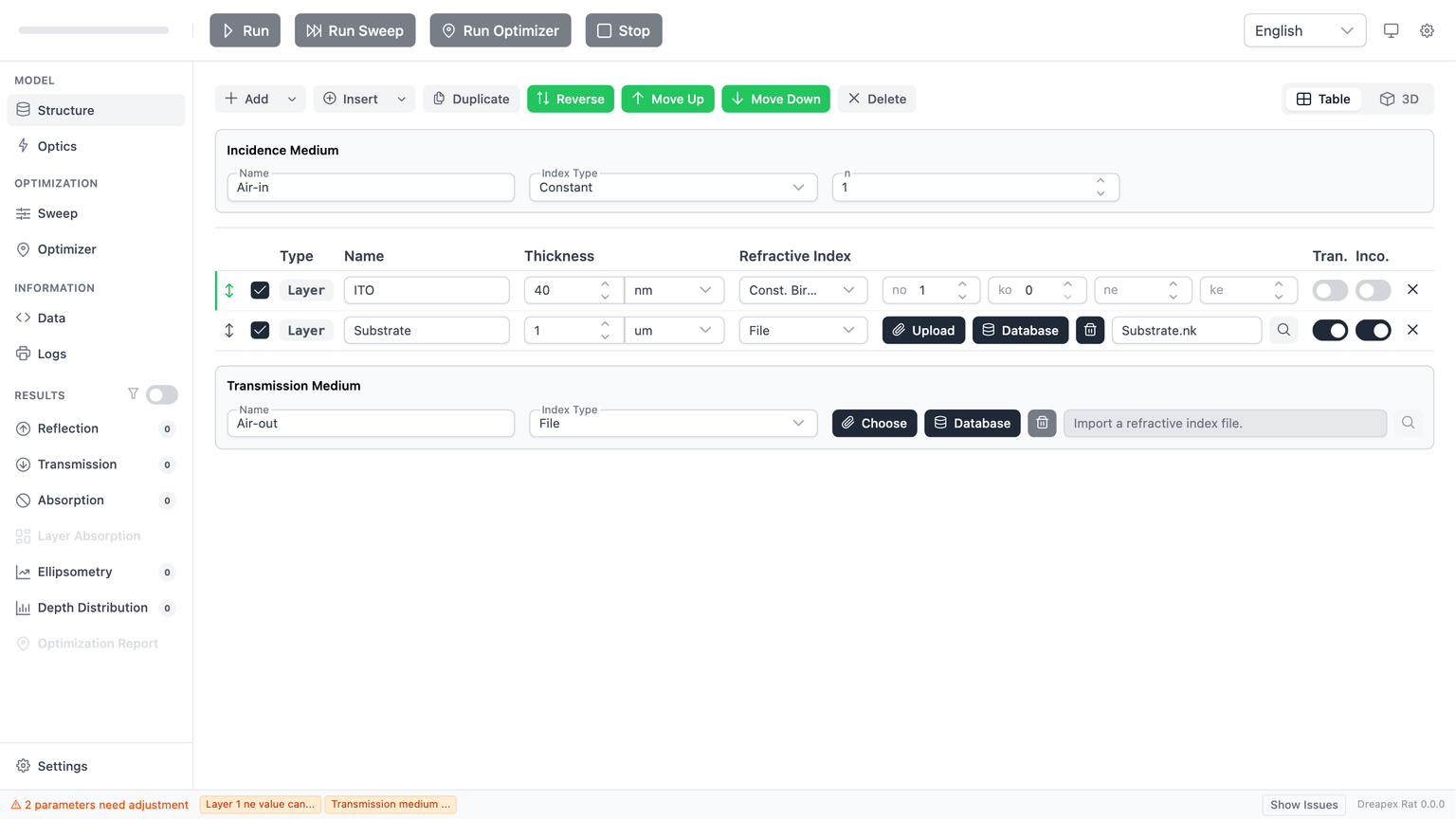Click trash icon in Transmission Medium panel
This screenshot has width=1456, height=819.
1042,423
